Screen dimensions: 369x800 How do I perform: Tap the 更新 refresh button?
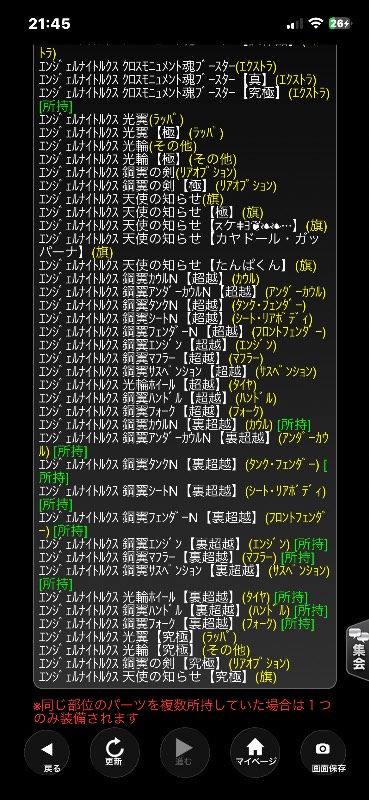(114, 753)
